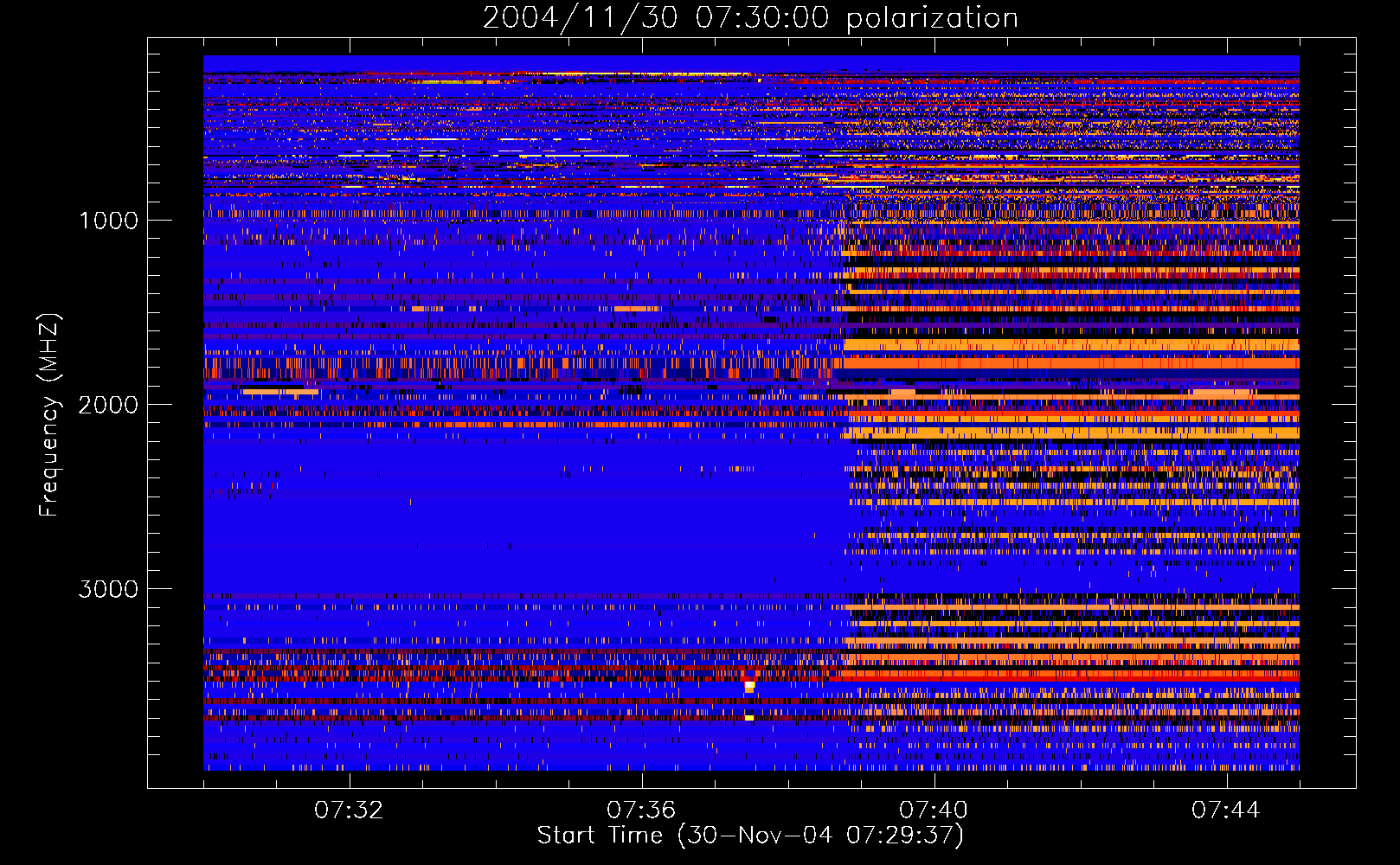
Task: Click the bright yellow-white burst near 3500 MHz
Action: (x=749, y=687)
